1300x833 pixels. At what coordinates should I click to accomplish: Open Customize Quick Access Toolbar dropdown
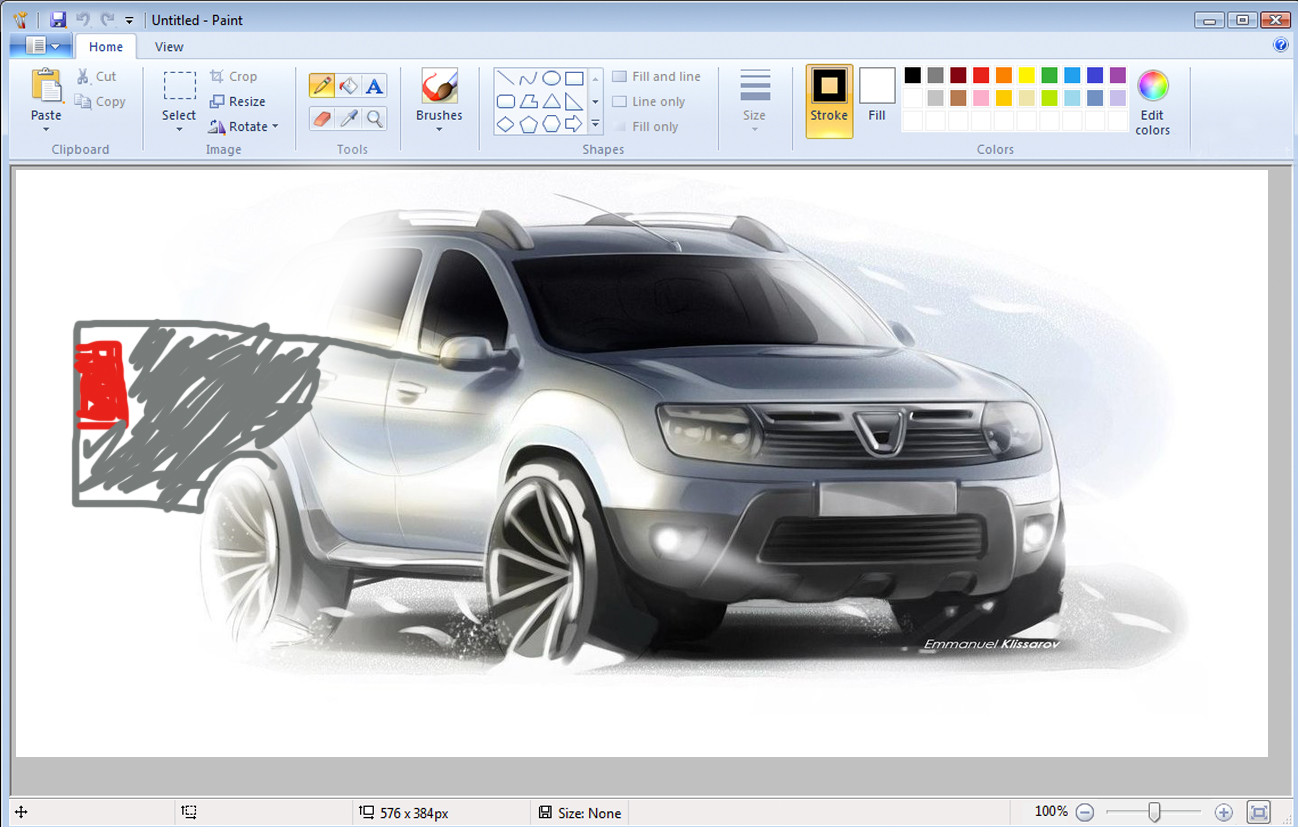(129, 20)
